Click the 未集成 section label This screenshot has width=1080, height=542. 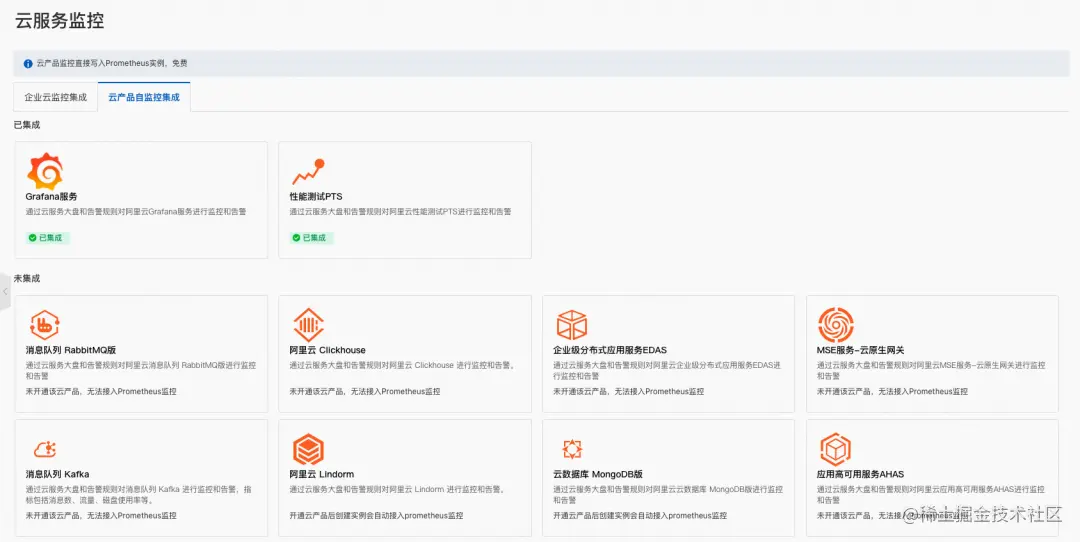coord(27,278)
